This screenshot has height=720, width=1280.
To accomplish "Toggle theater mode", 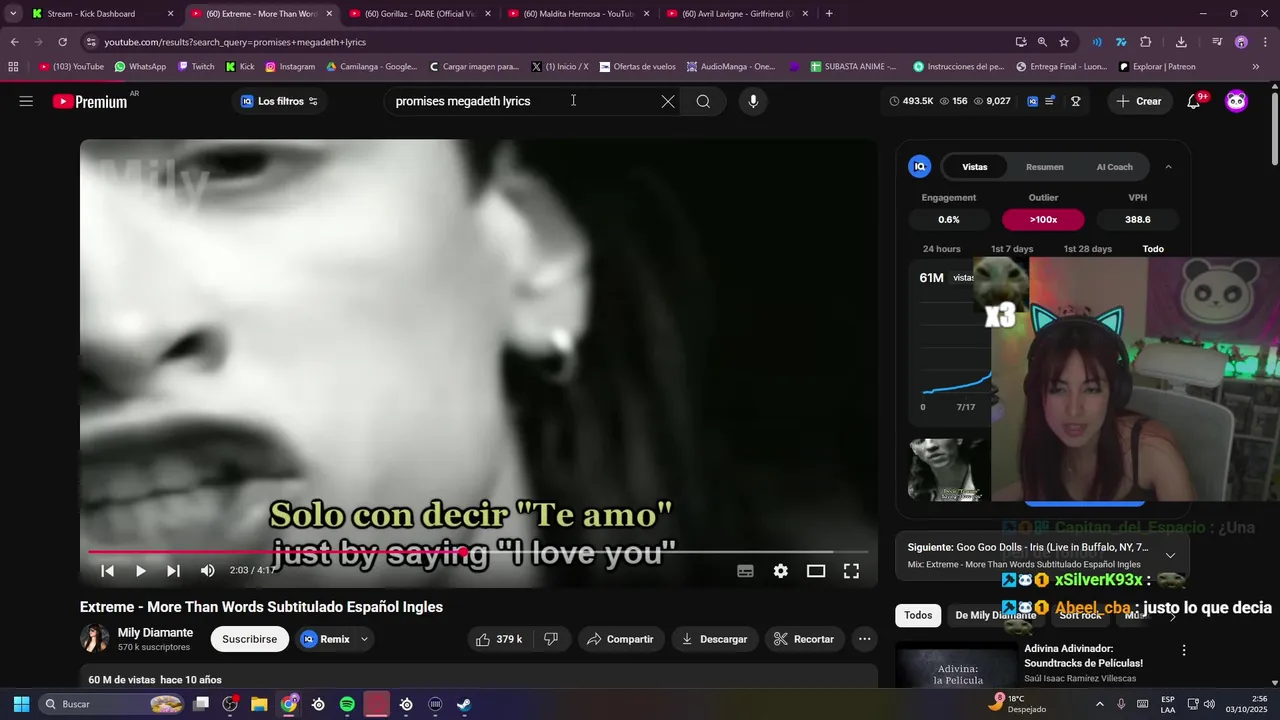I will click(x=816, y=571).
